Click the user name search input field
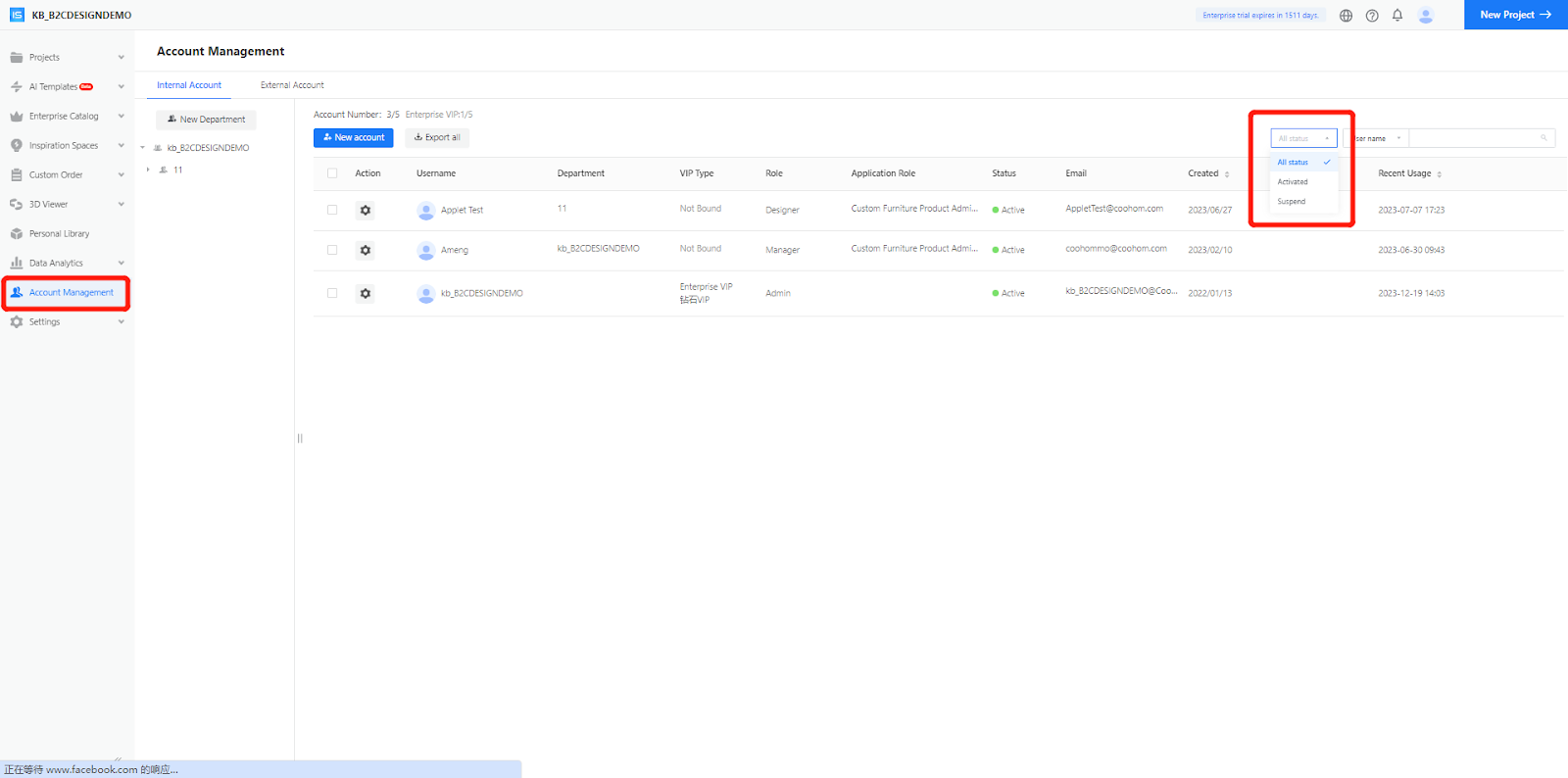 1473,138
